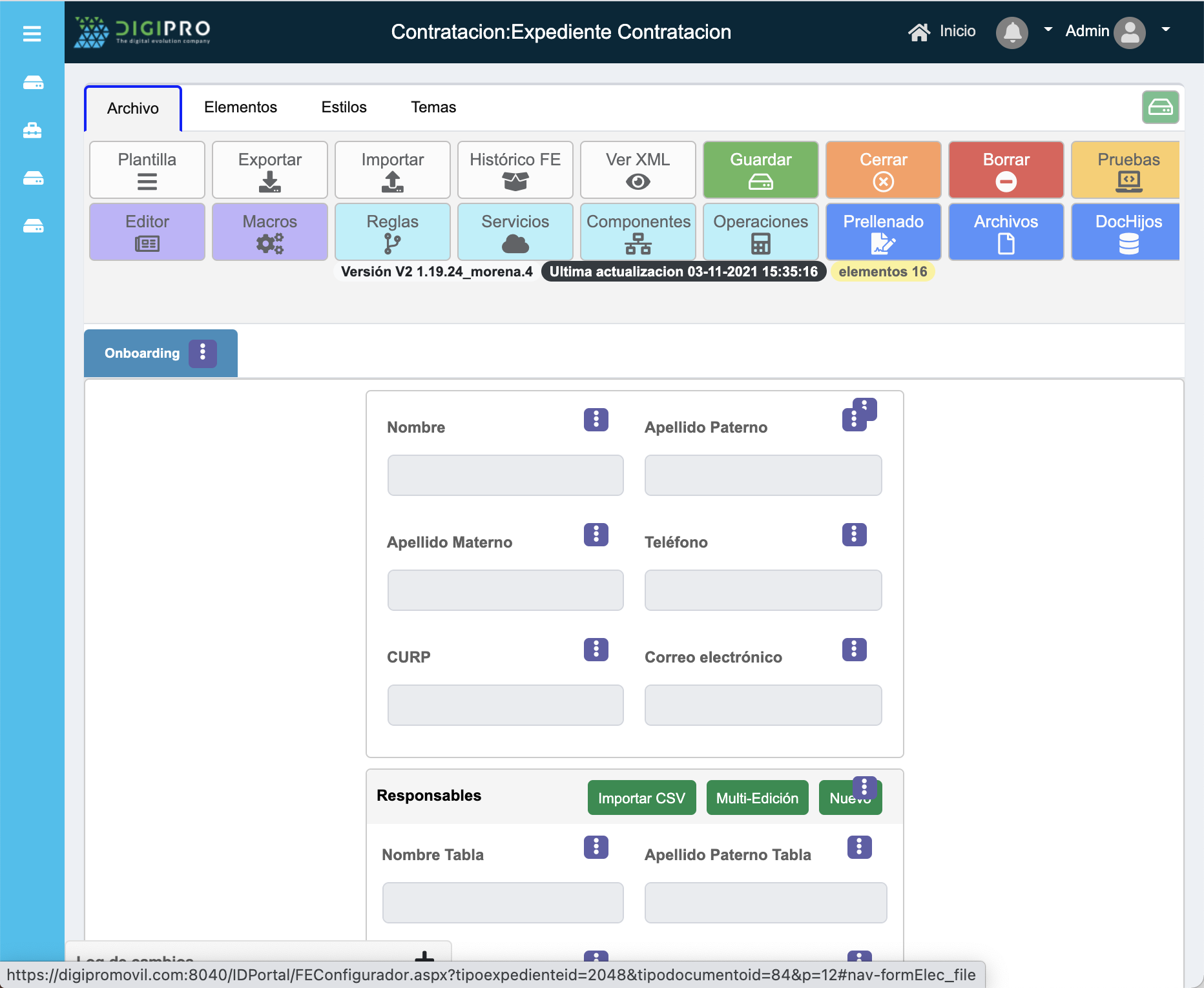The width and height of the screenshot is (1204, 988).
Task: Open the toolbox icon in the left sidebar
Action: [x=32, y=130]
